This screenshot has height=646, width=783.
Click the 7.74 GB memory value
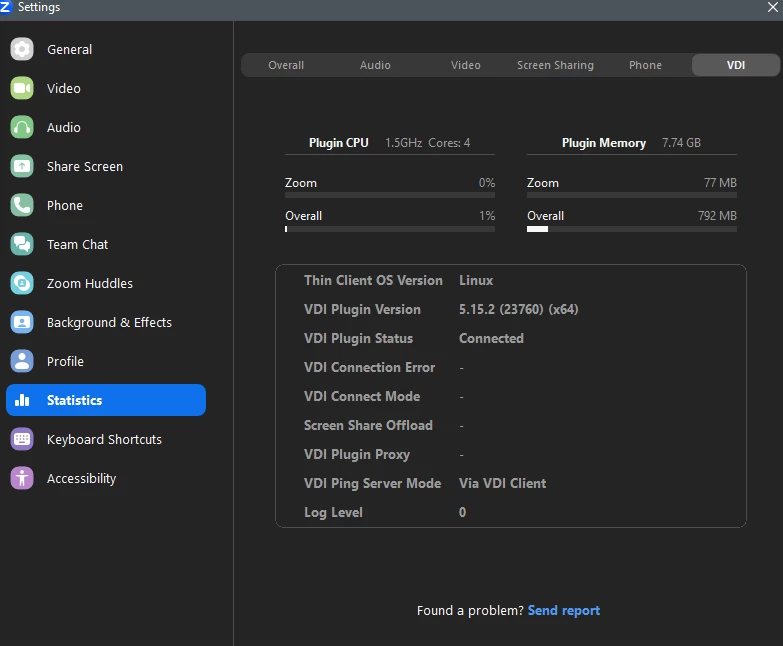(681, 143)
